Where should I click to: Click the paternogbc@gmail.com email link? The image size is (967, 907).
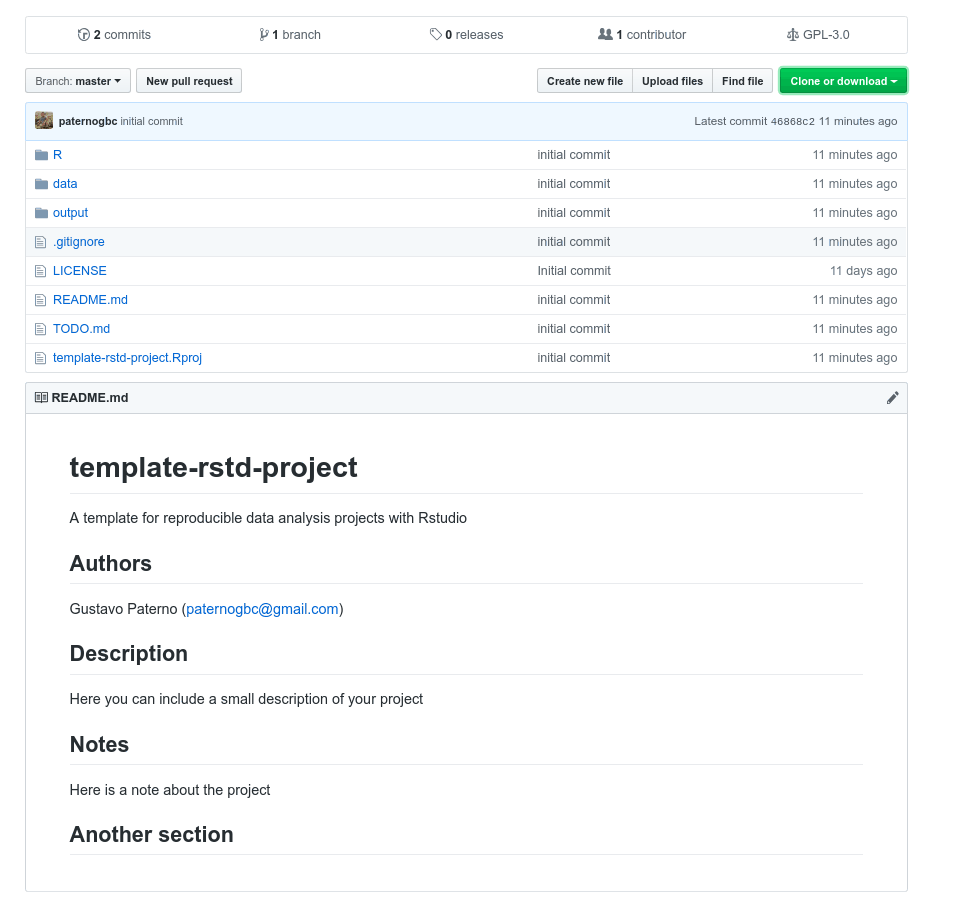point(262,609)
